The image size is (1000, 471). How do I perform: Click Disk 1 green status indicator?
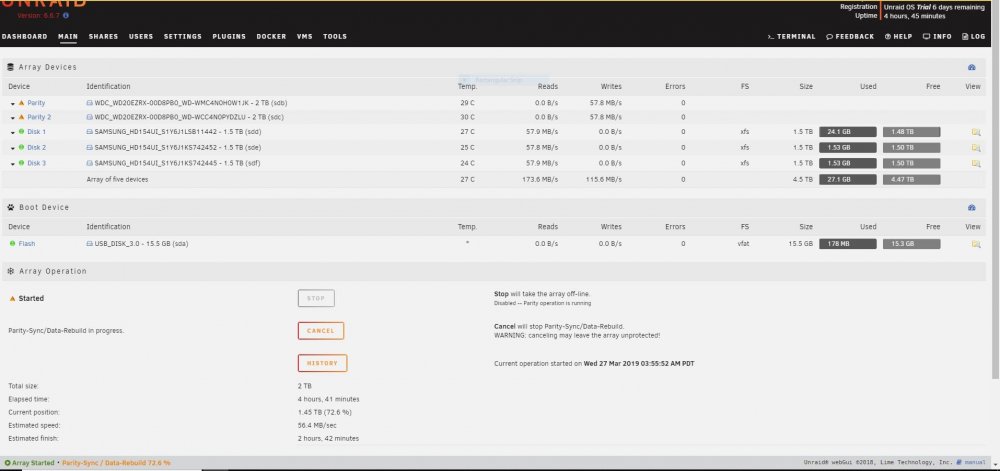tap(21, 132)
